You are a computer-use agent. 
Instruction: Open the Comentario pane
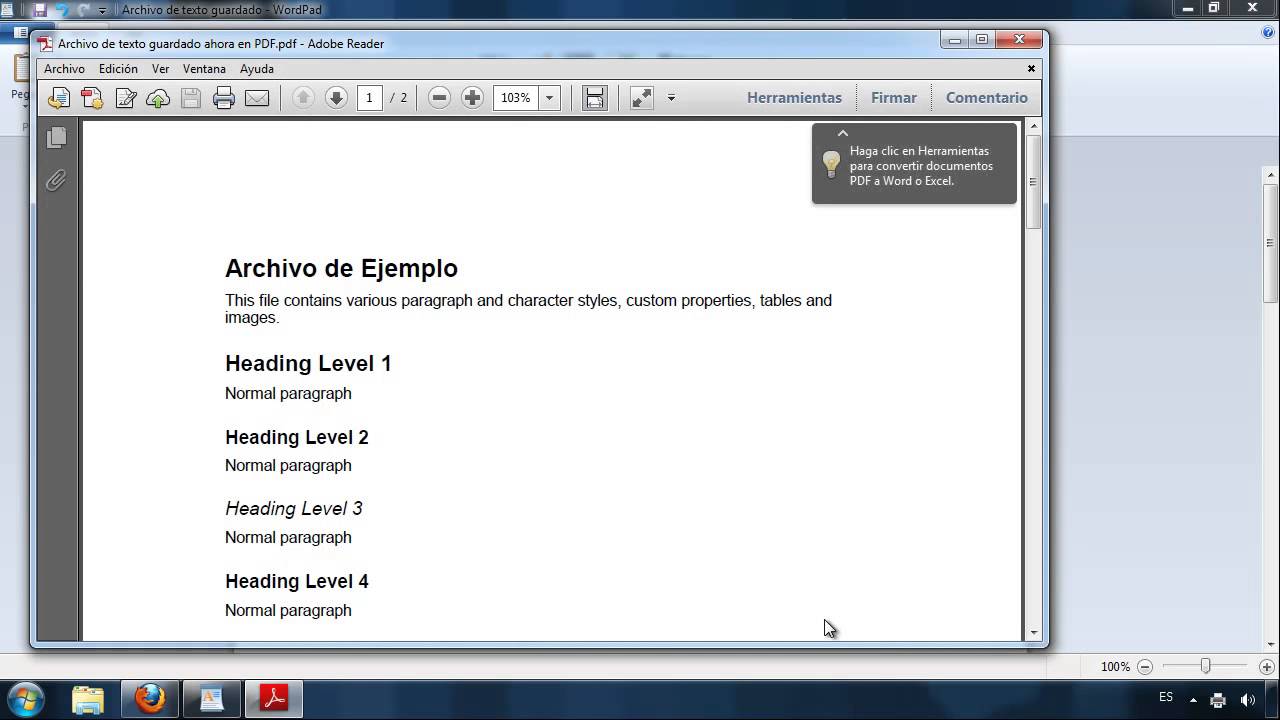coord(987,98)
